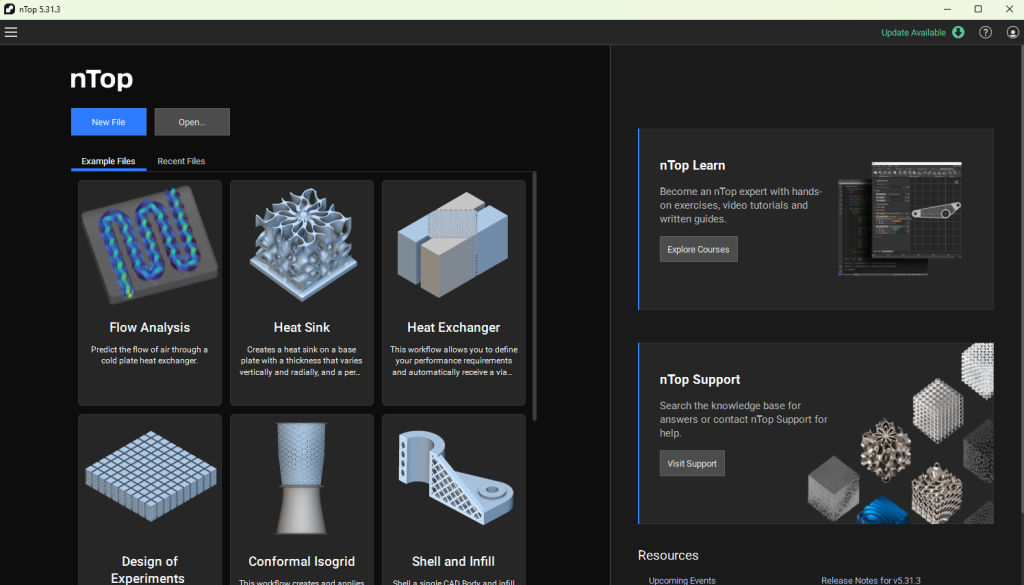The width and height of the screenshot is (1024, 585).
Task: Click the New File button
Action: 108,122
